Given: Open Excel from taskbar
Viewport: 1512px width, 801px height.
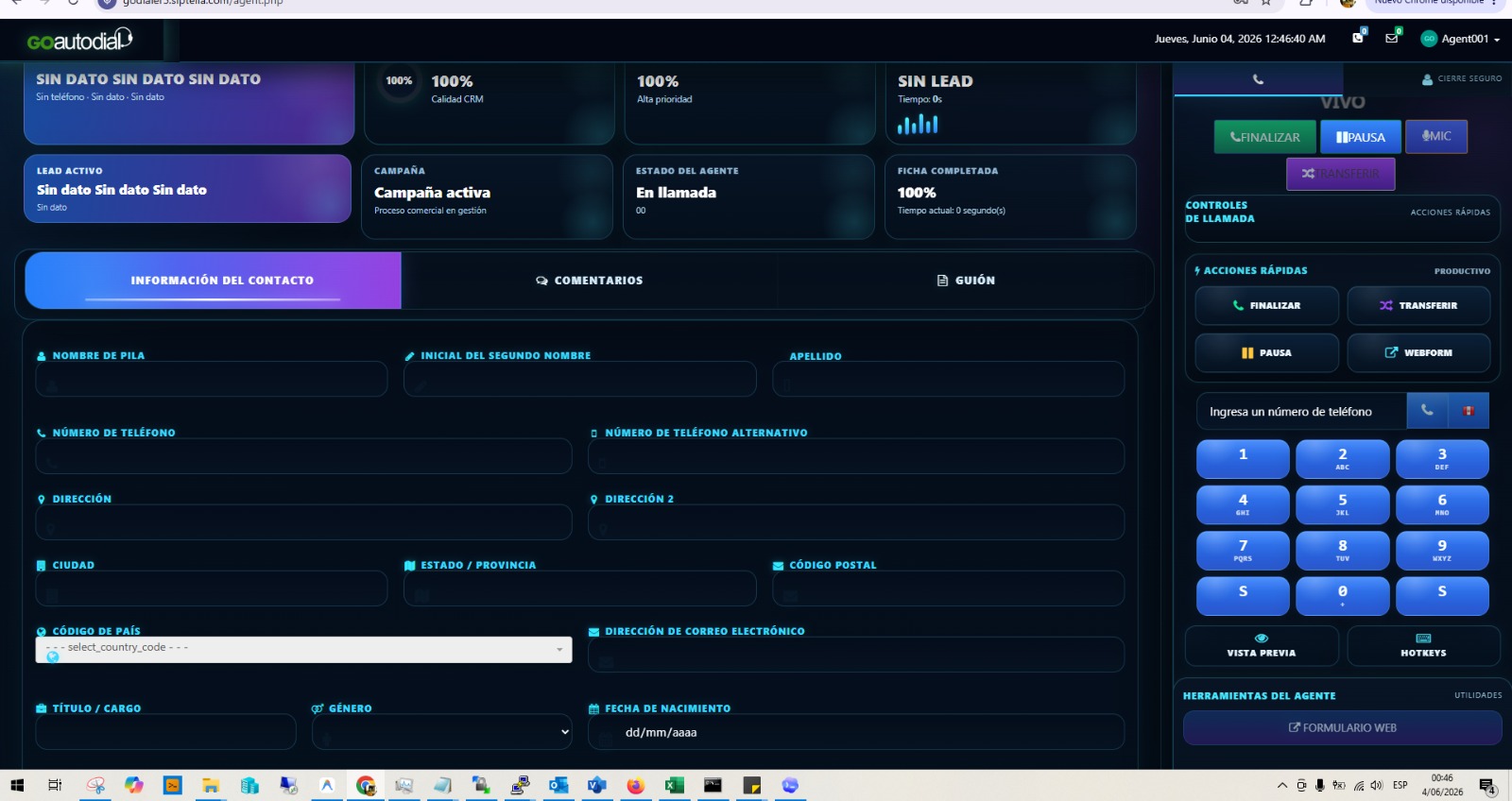Looking at the screenshot, I should tap(674, 785).
